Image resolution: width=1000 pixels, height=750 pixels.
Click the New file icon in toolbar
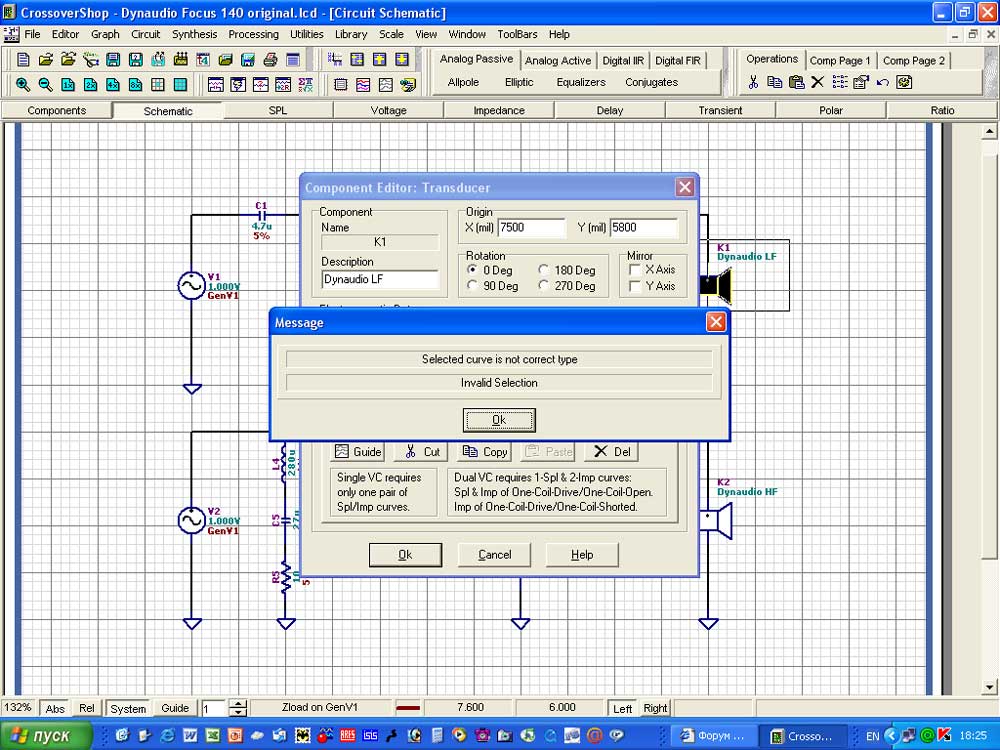(23, 60)
